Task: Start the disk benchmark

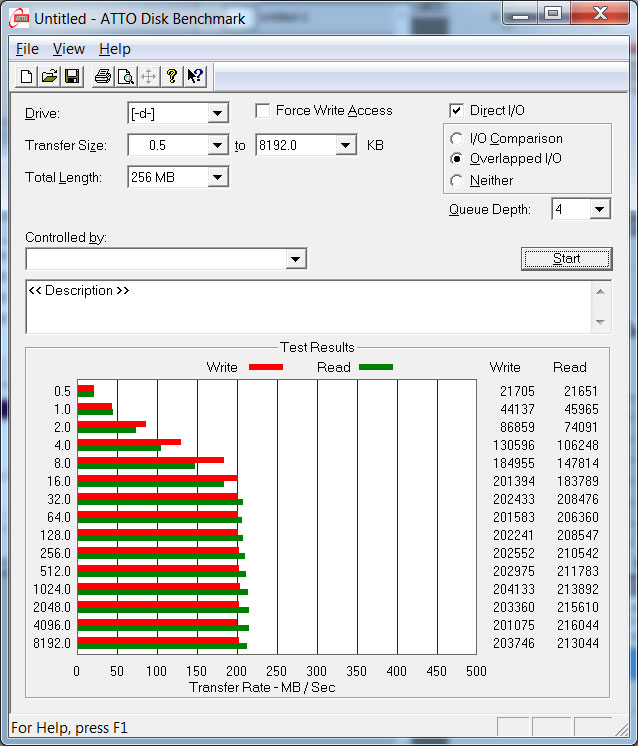Action: (x=566, y=259)
